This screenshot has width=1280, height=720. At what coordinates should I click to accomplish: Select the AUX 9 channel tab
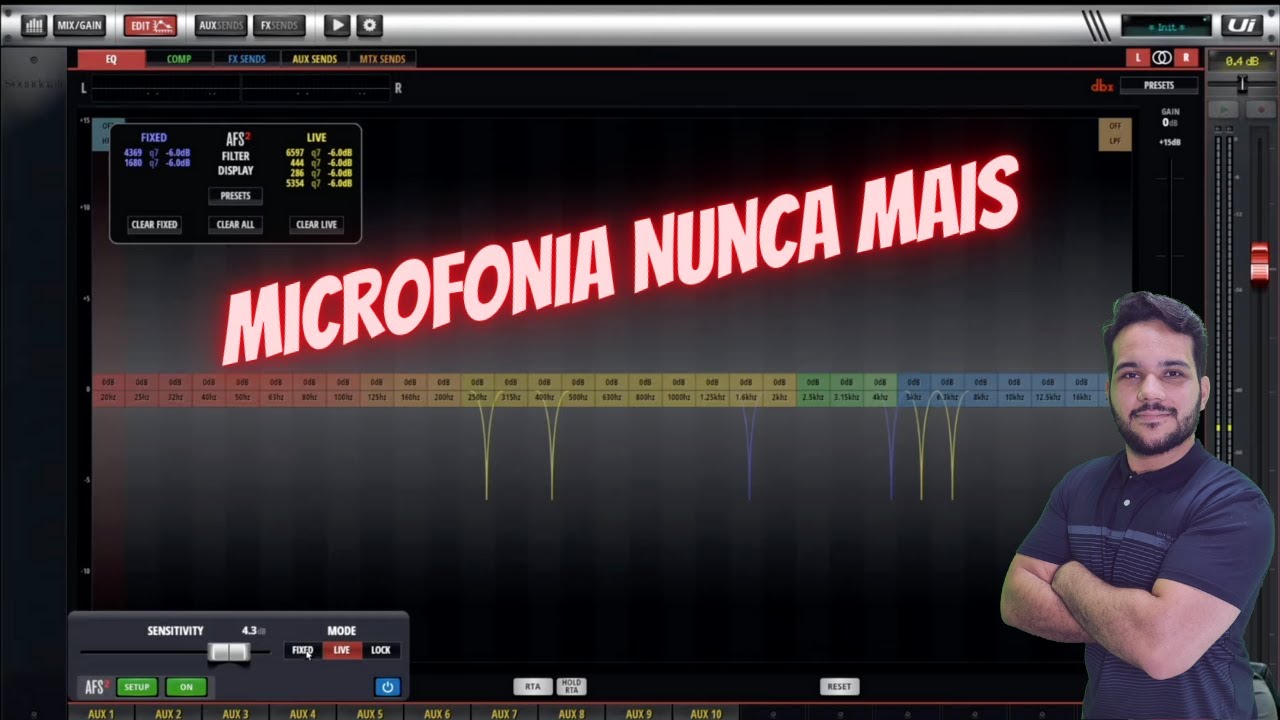point(638,713)
